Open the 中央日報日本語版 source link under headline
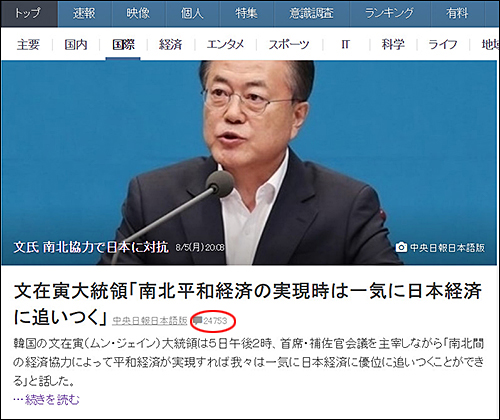The height and width of the screenshot is (420, 500). click(x=150, y=320)
